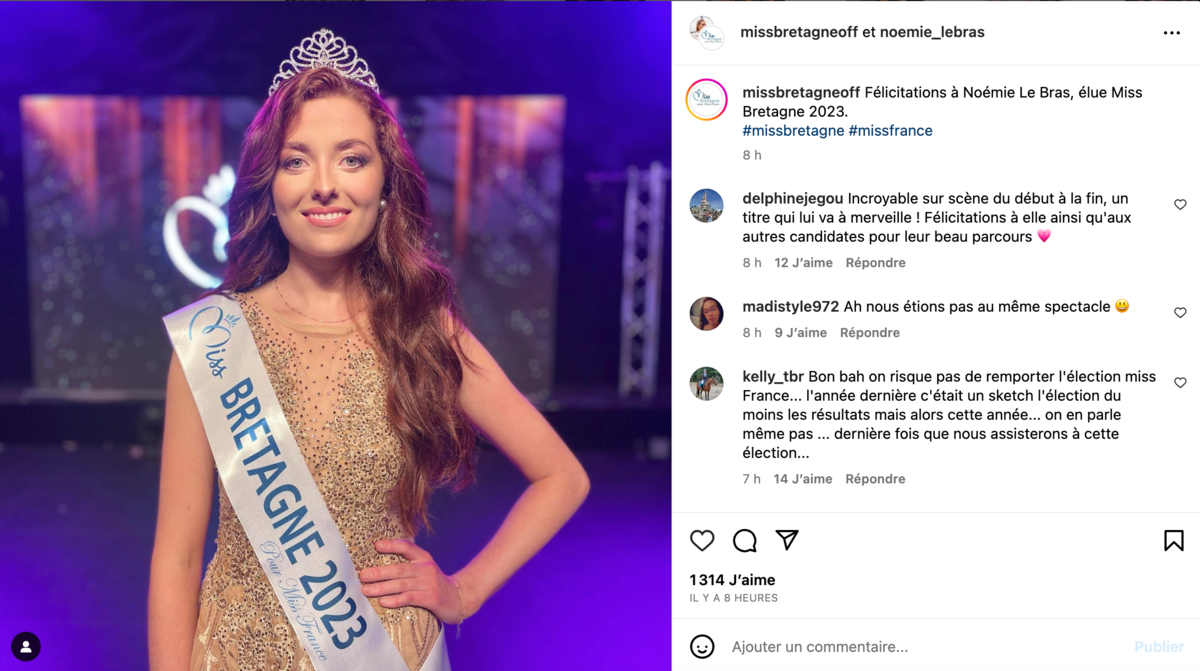Like madistyle972's comment heart
Viewport: 1200px width, 671px height.
(x=1180, y=313)
